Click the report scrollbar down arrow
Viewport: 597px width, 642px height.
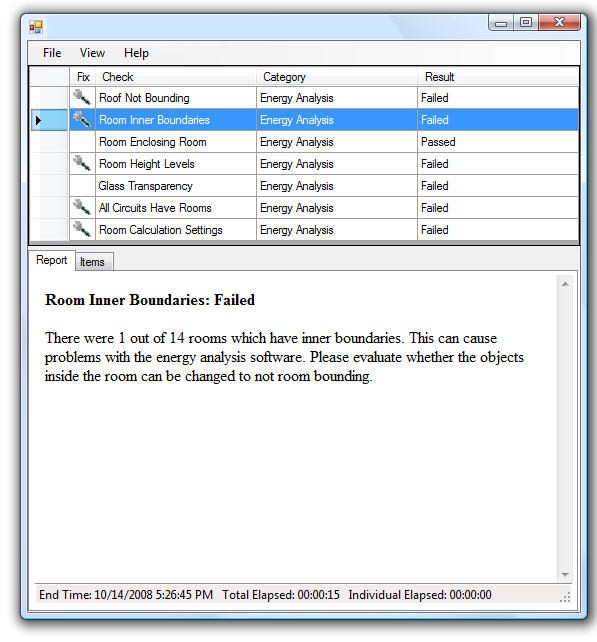coord(565,574)
